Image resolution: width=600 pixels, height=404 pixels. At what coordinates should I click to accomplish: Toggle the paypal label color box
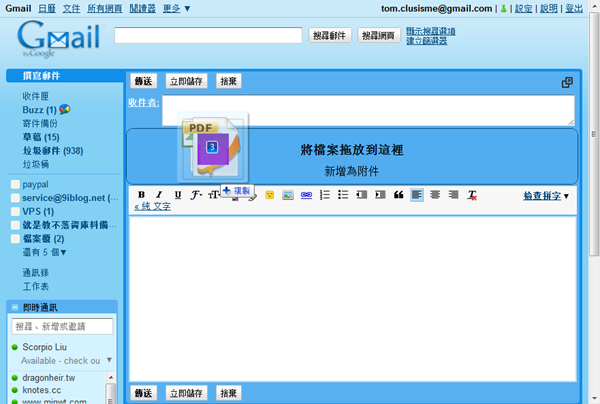click(x=15, y=184)
